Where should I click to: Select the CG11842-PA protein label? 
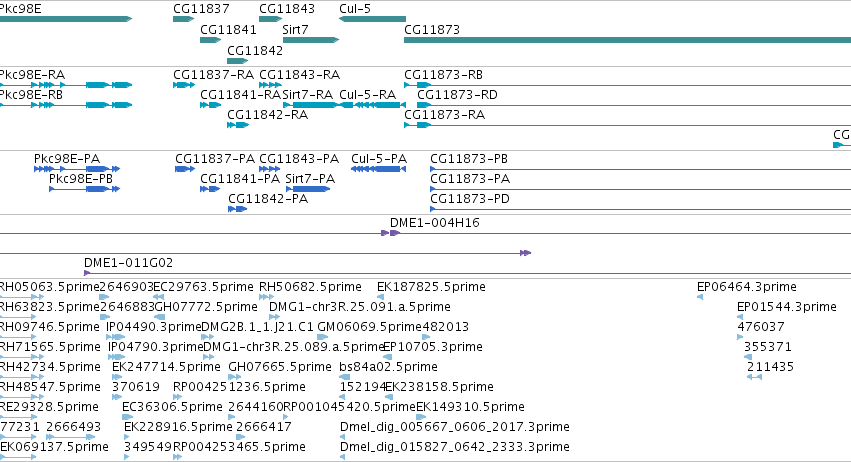tap(268, 199)
